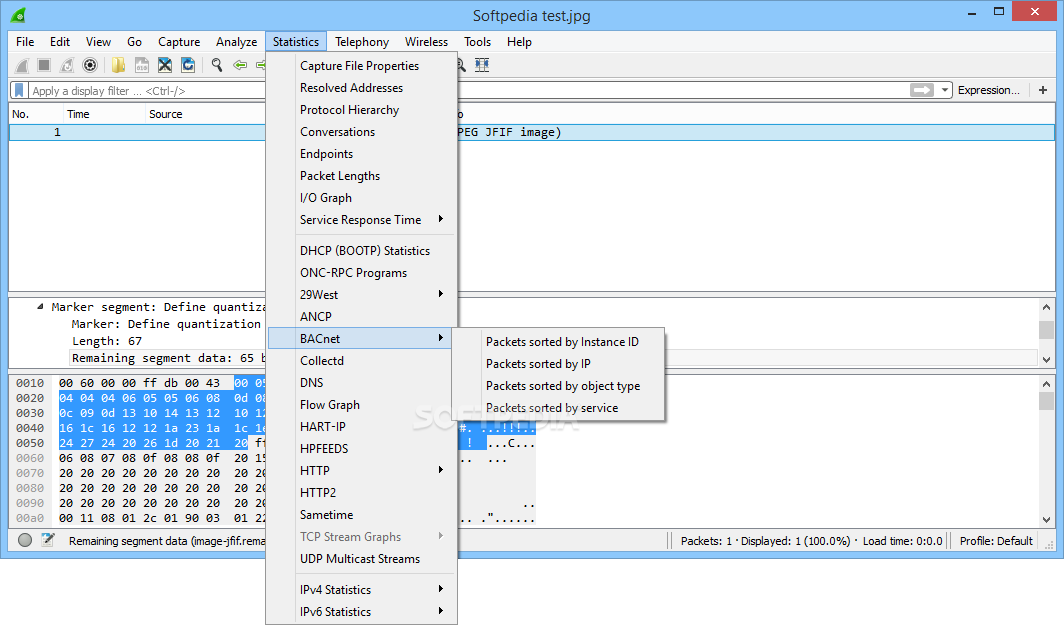Reload the capture file icon

[x=188, y=65]
